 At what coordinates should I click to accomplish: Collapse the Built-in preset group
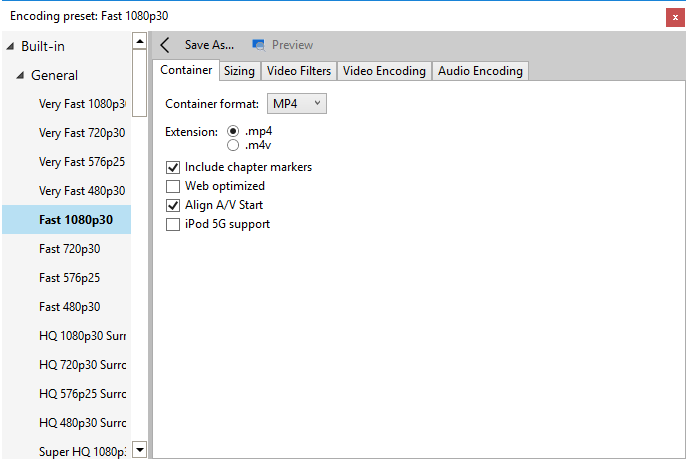(x=10, y=46)
